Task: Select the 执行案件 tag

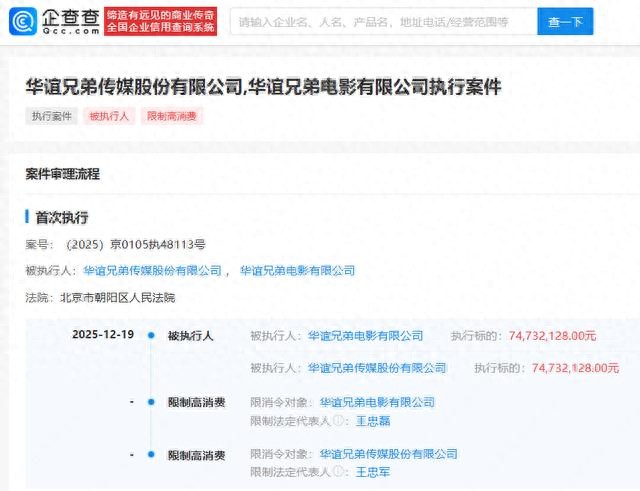Action: coord(51,116)
